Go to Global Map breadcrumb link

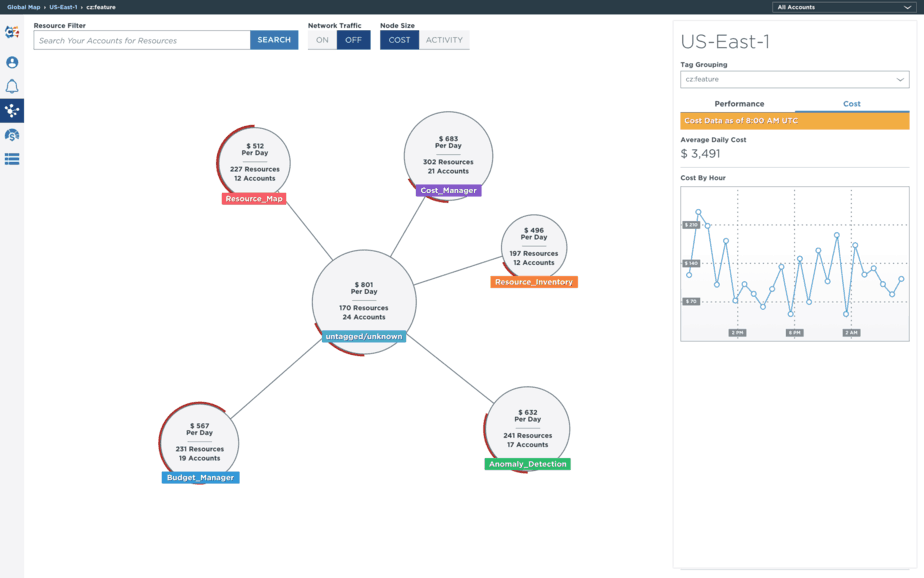24,7
